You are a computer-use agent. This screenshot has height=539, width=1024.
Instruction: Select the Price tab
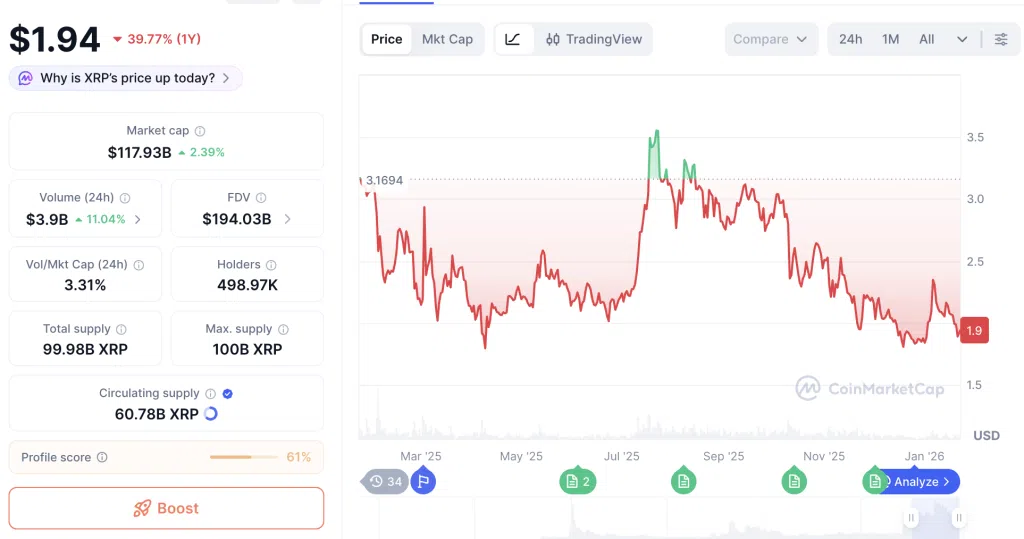point(386,39)
